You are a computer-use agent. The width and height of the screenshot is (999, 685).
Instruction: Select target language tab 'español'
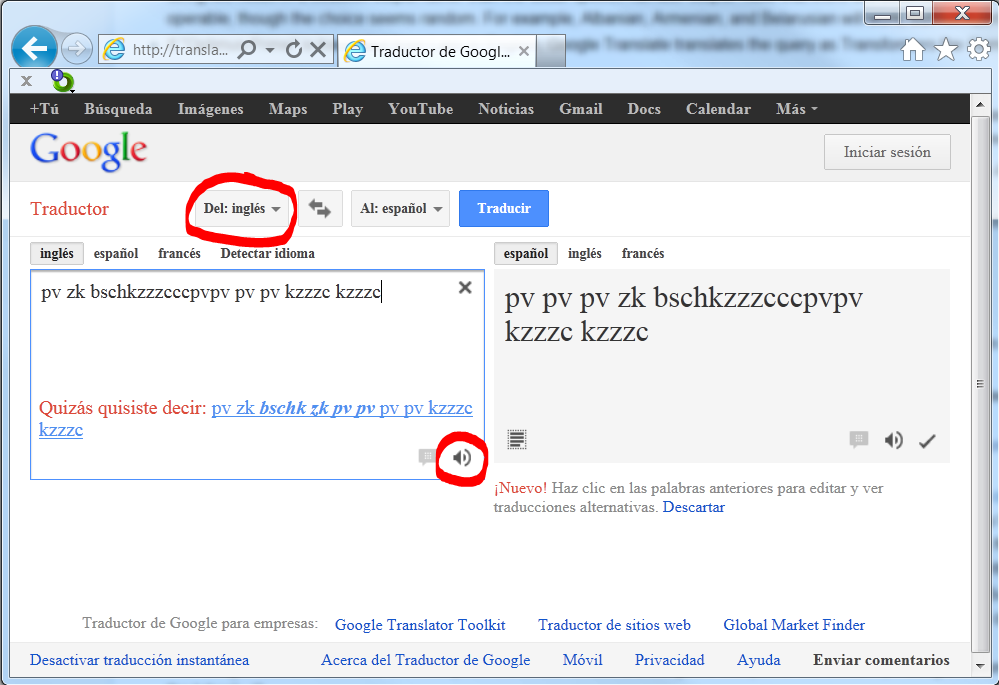[x=526, y=254]
